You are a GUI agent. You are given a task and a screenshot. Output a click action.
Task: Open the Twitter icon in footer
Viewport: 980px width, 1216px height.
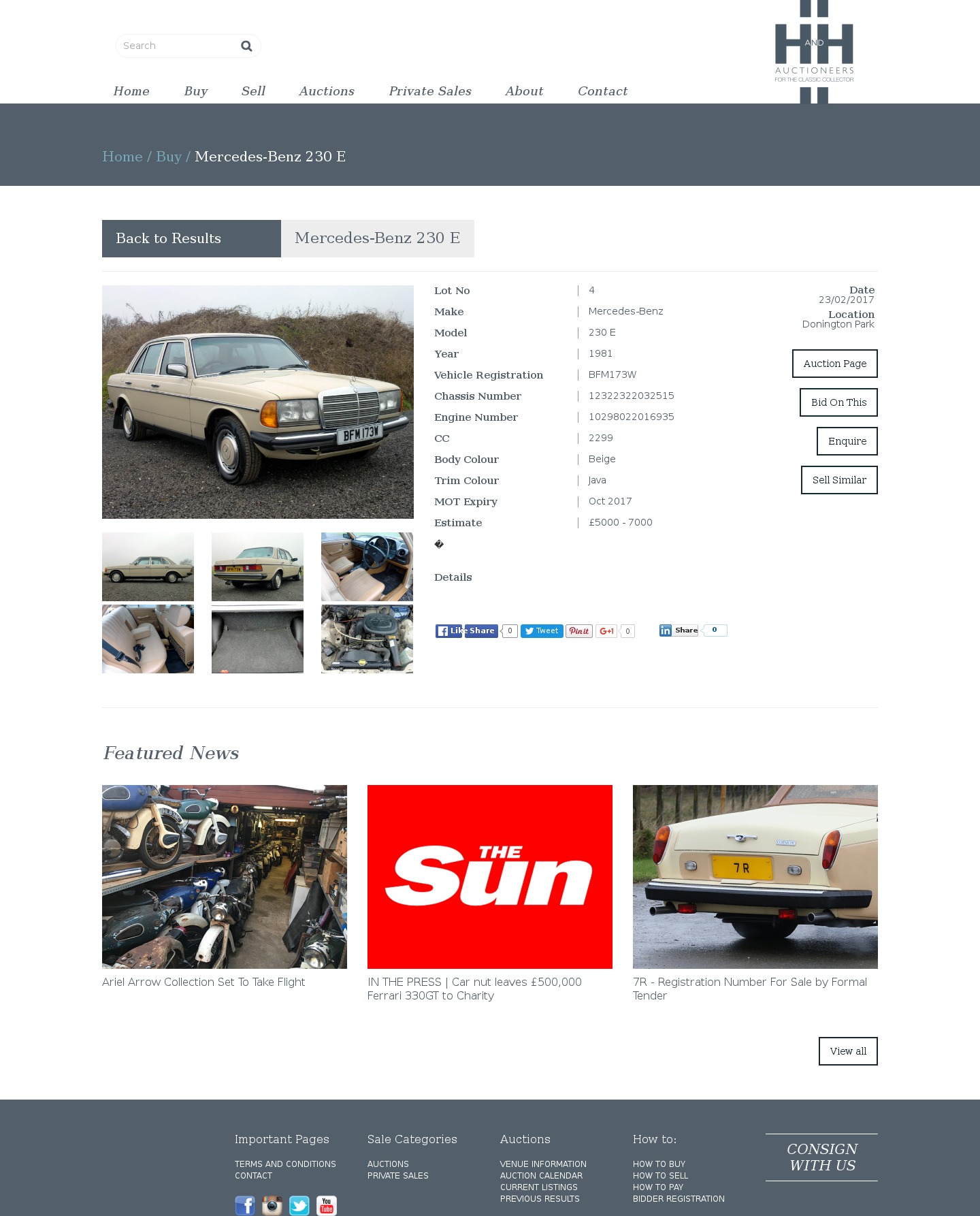tap(299, 1205)
